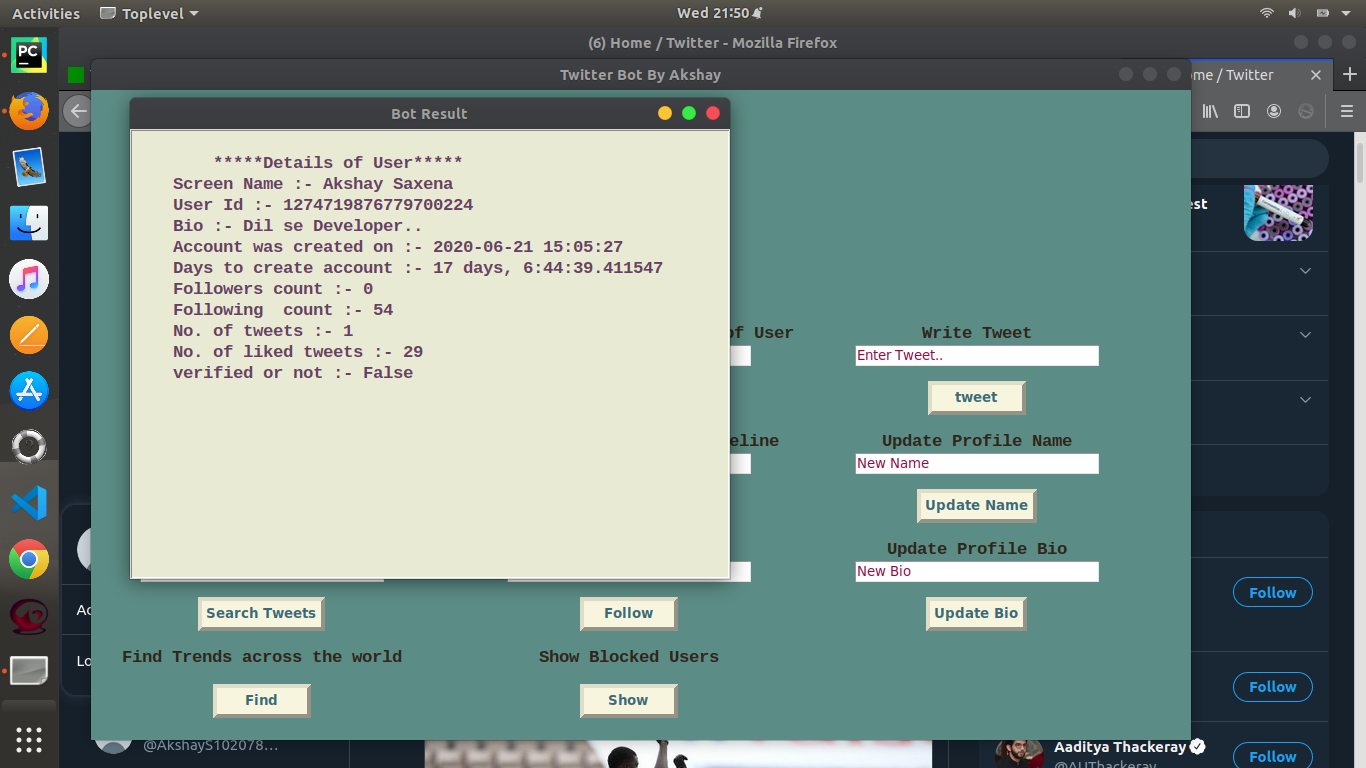1366x768 pixels.
Task: Toggle Firefox sidebar toolbar icon
Action: click(x=1242, y=111)
